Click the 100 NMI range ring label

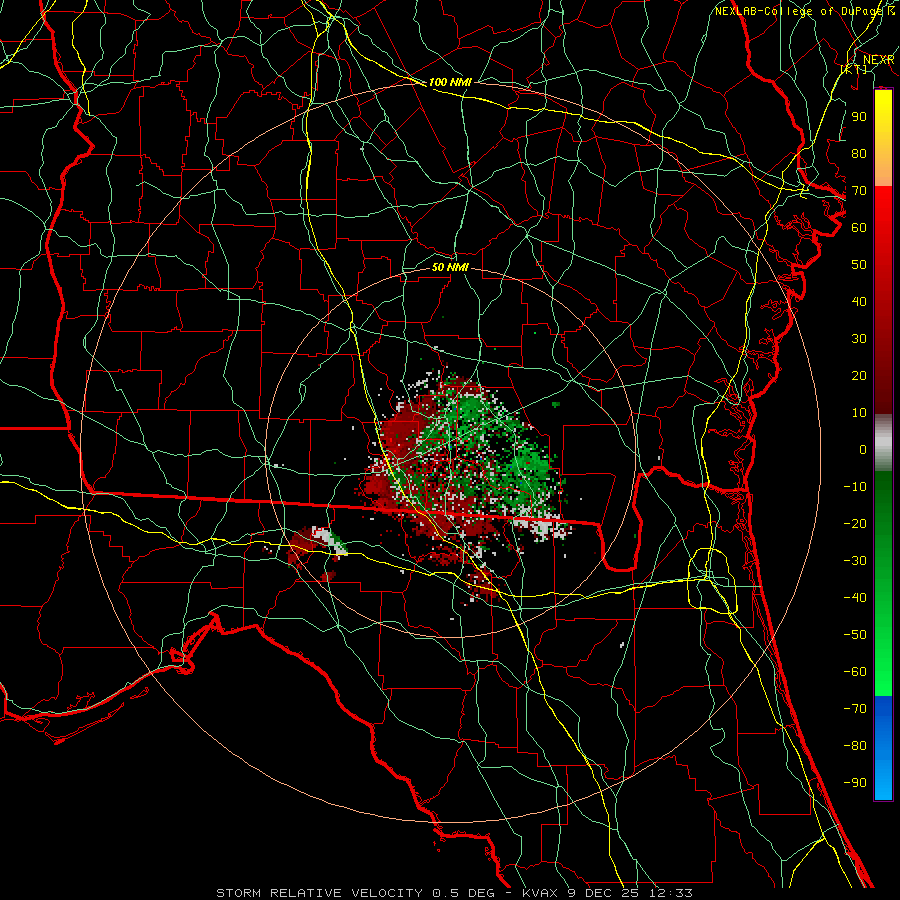[x=450, y=82]
